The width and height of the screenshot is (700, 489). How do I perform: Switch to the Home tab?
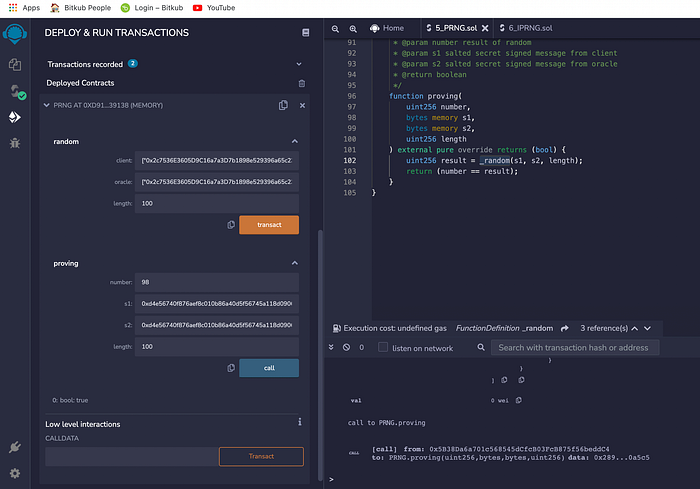[x=387, y=28]
